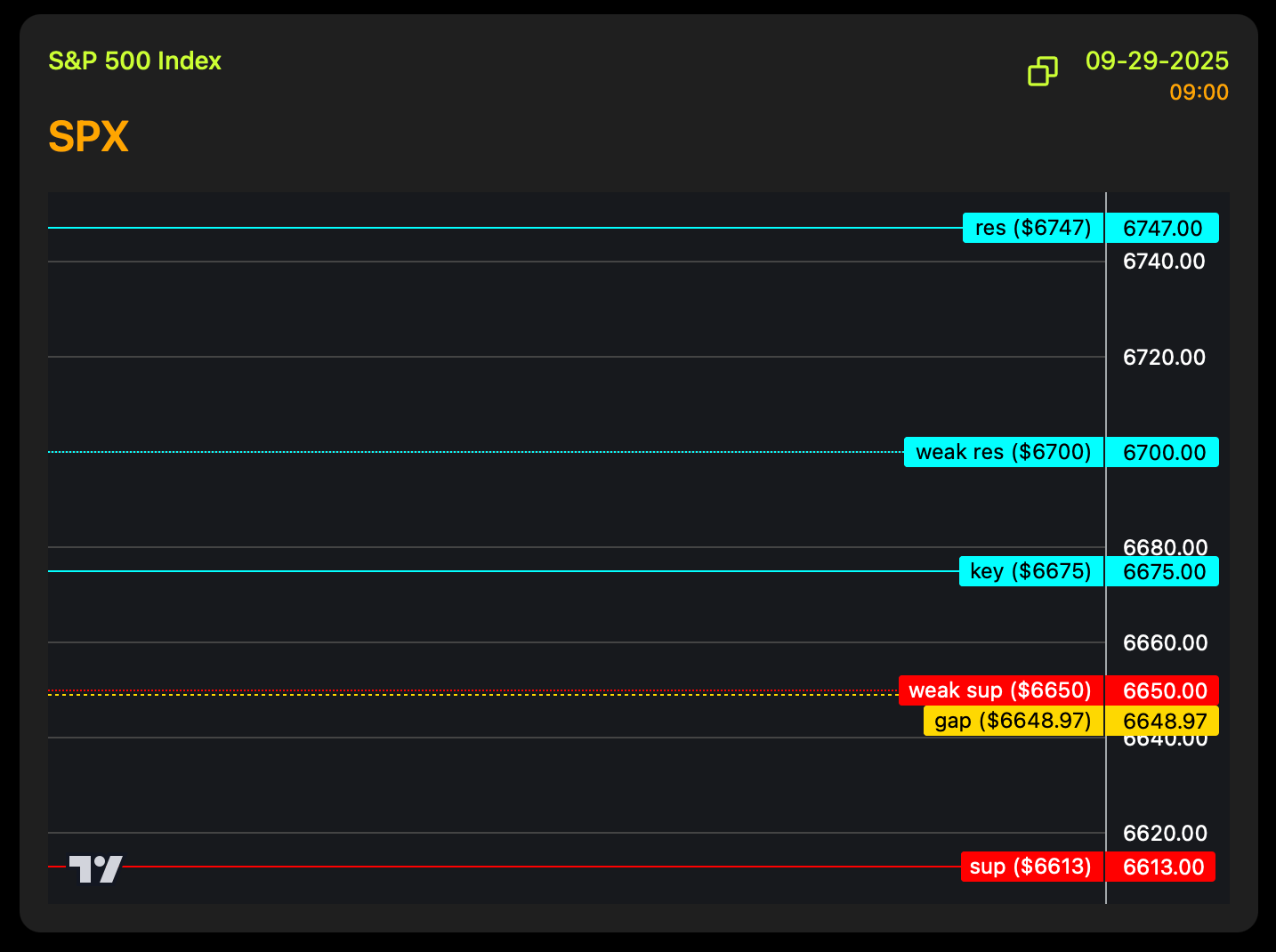Select the key ($6675) line label
This screenshot has width=1276, height=952.
1030,571
